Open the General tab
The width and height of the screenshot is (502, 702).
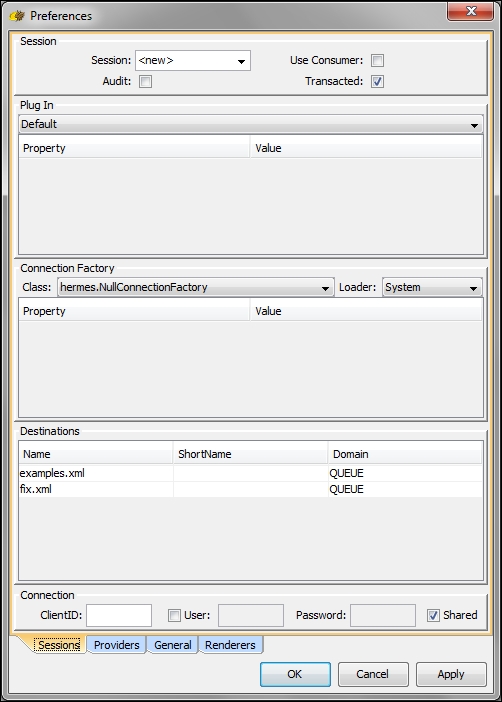172,645
